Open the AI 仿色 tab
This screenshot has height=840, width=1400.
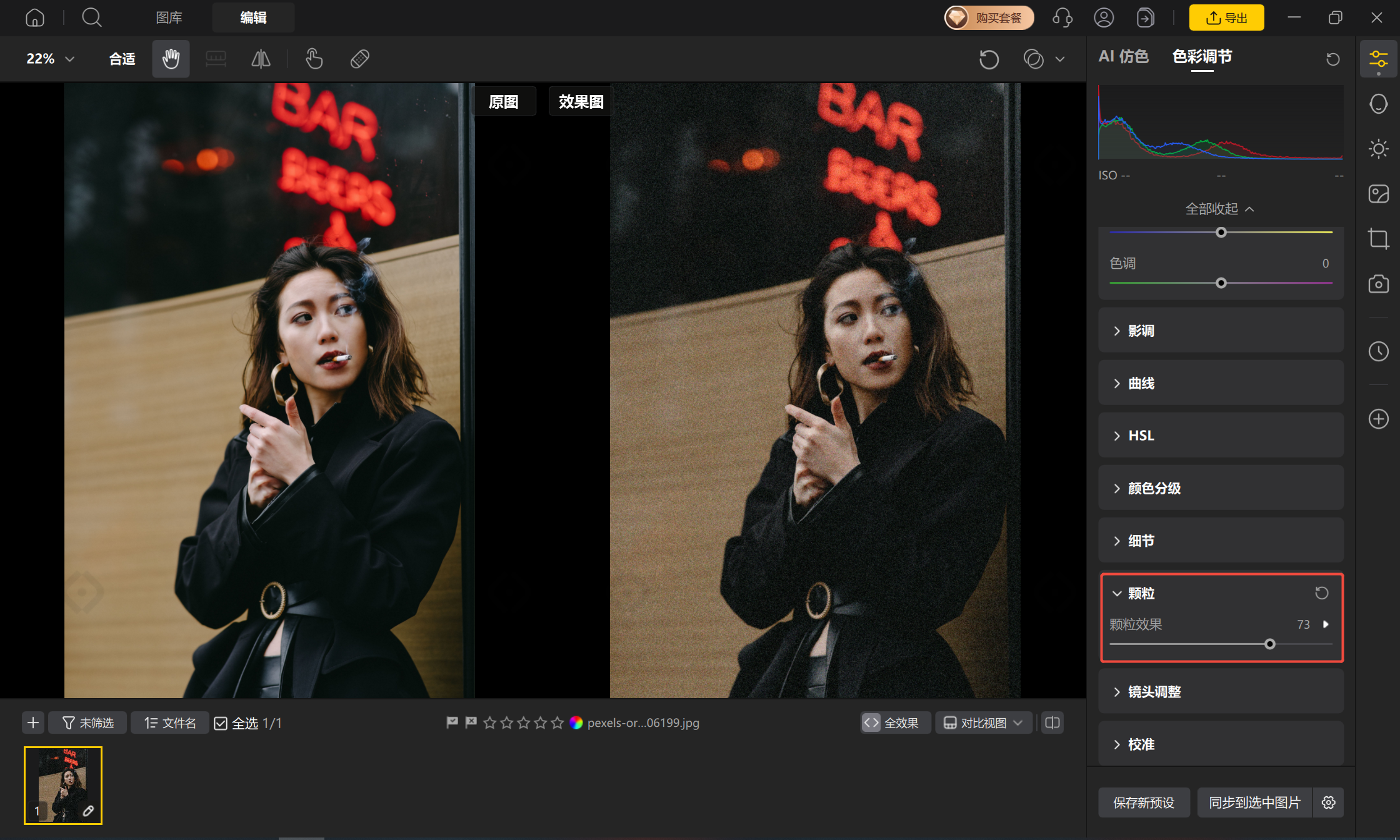click(x=1123, y=57)
